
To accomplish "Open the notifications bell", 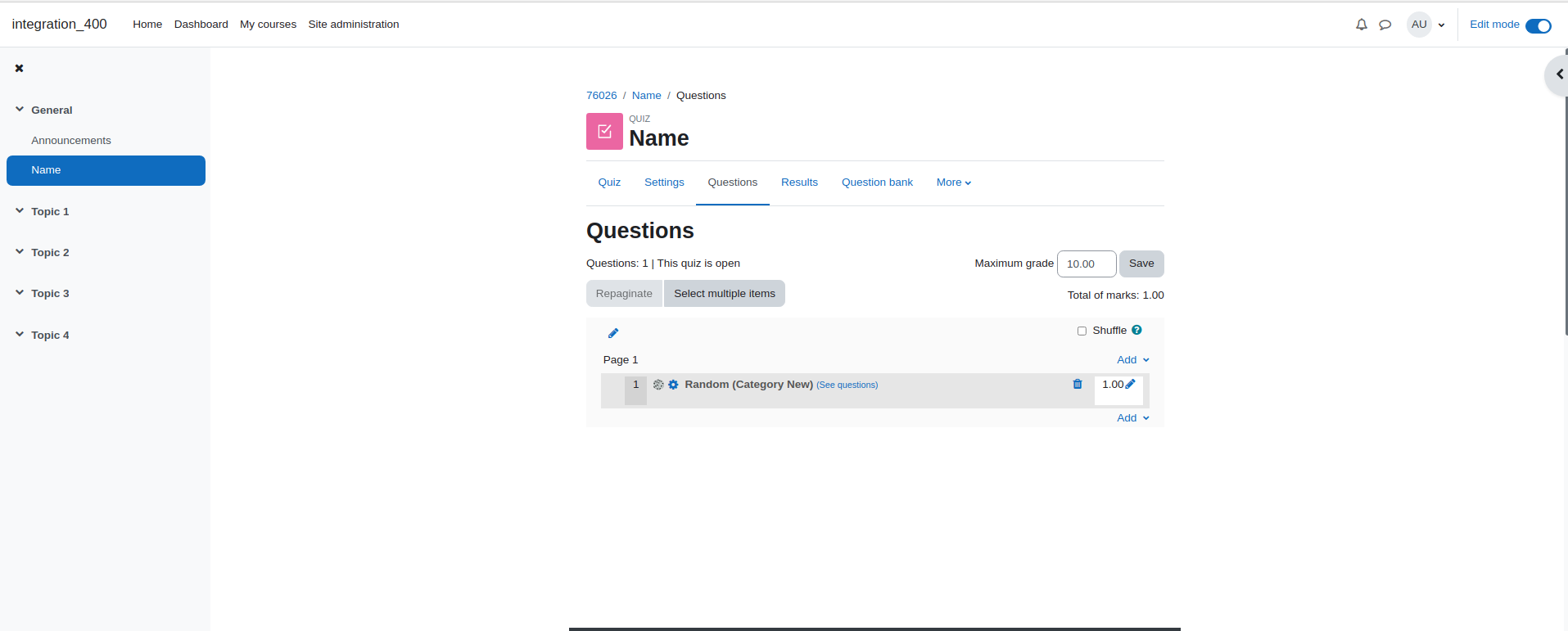I will (x=1361, y=25).
